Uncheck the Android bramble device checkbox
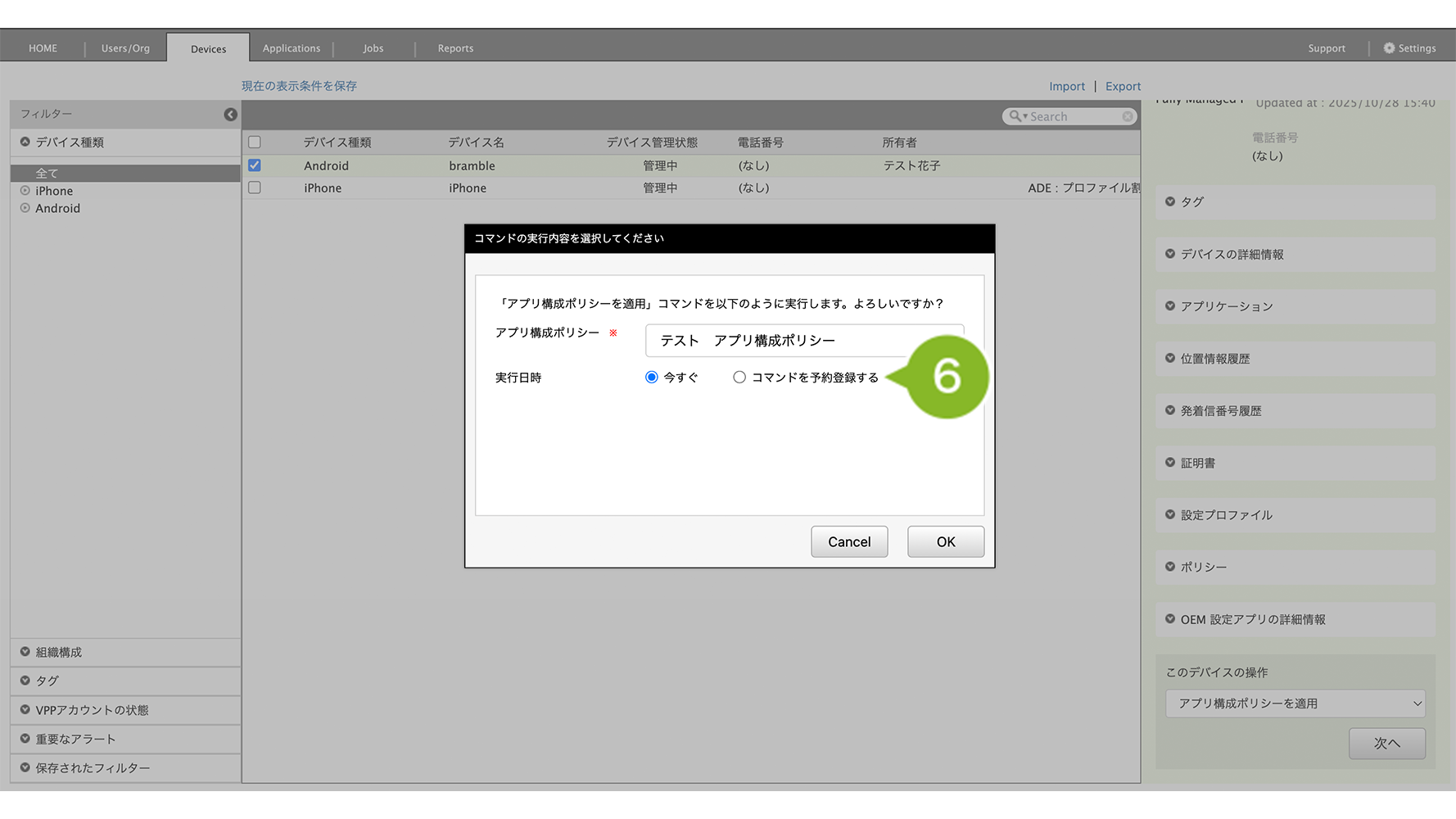Image resolution: width=1456 pixels, height=819 pixels. 255,165
